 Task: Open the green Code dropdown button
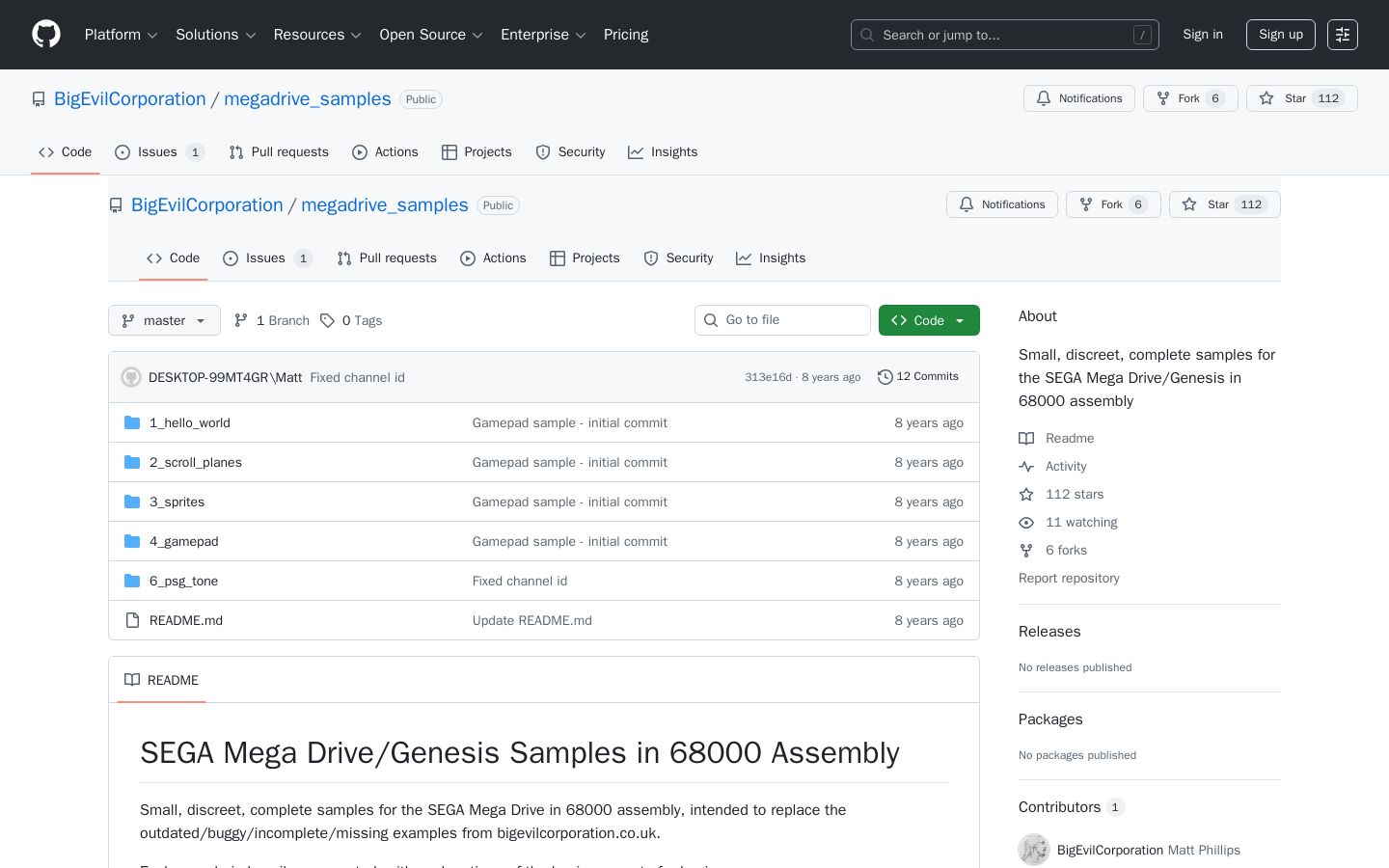929,320
